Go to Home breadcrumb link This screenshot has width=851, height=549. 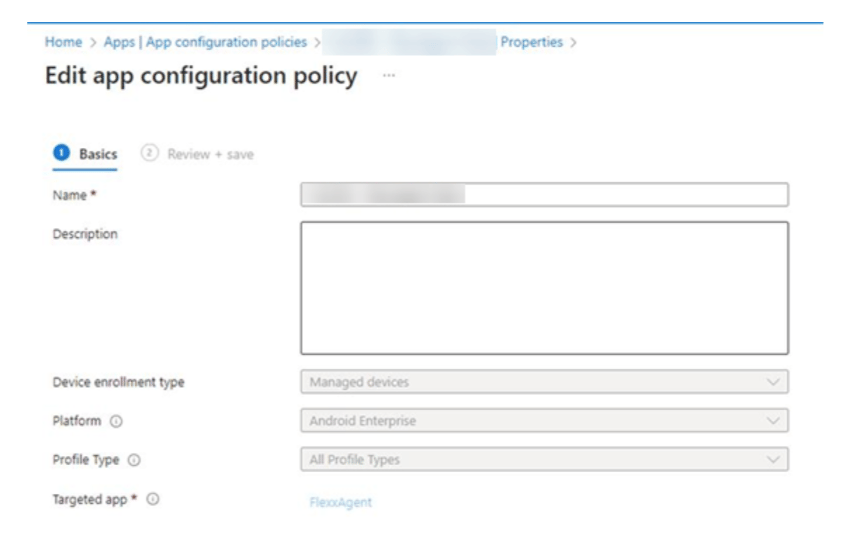tap(63, 42)
